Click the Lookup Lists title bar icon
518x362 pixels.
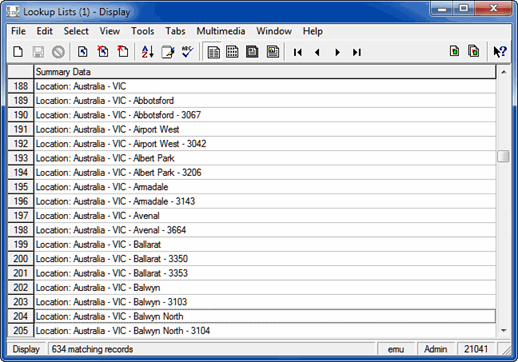(13, 12)
